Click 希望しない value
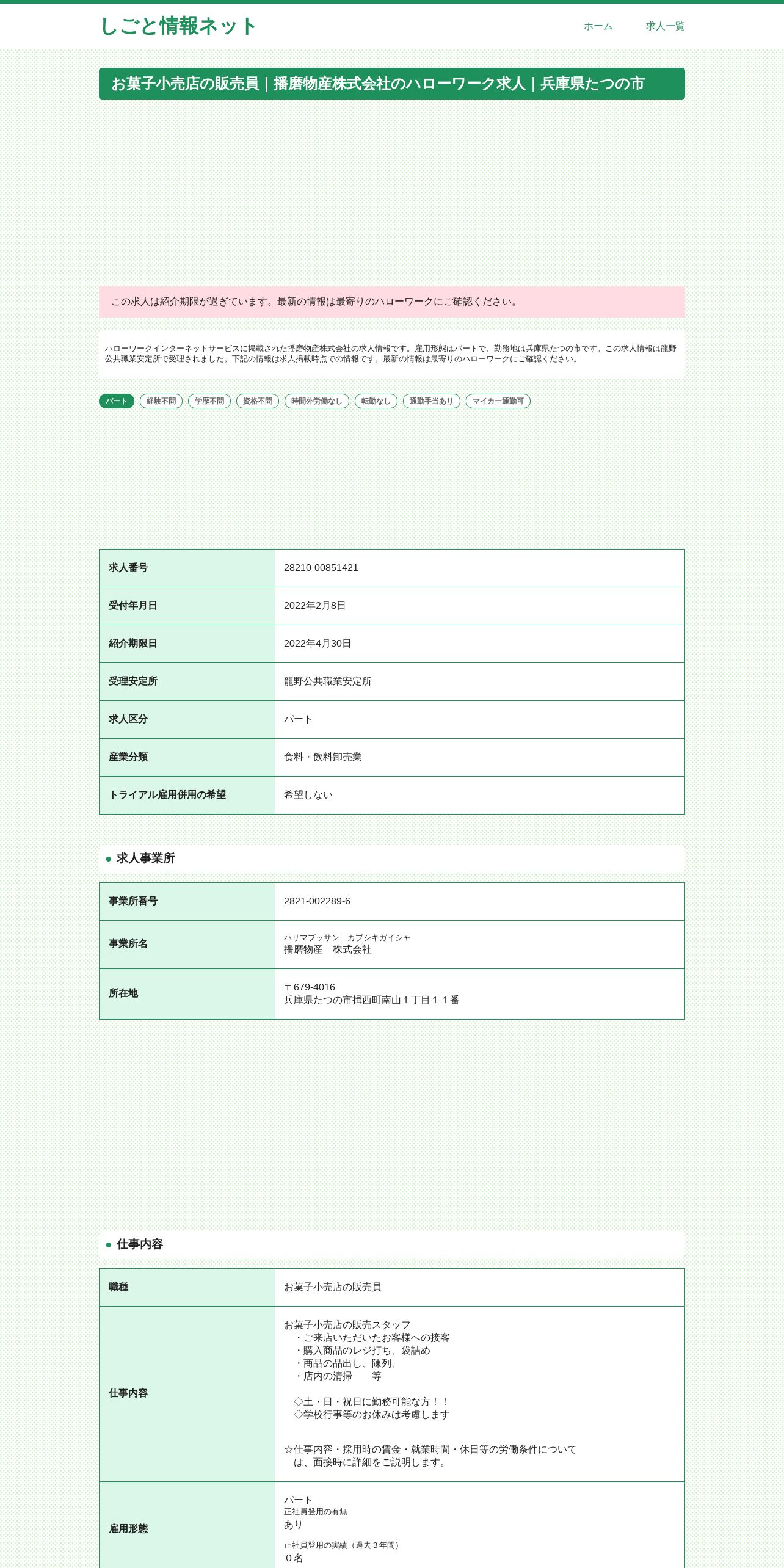The image size is (784, 1568). pos(308,795)
